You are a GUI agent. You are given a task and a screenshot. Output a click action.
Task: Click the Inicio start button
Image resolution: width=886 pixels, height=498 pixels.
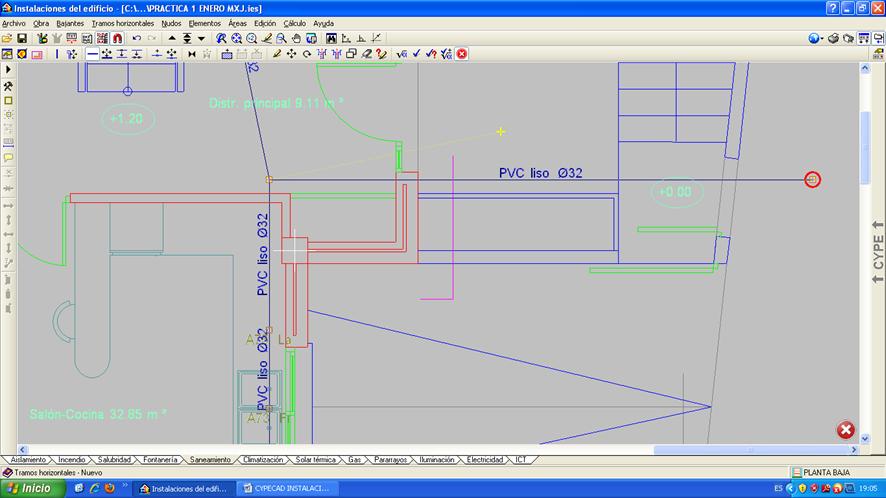[x=30, y=488]
